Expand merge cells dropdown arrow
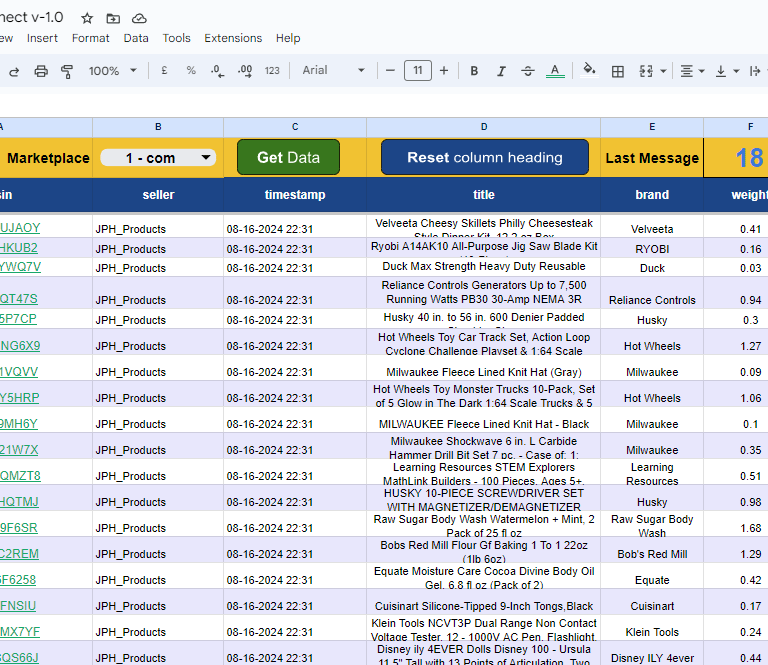This screenshot has height=665, width=768. (663, 71)
